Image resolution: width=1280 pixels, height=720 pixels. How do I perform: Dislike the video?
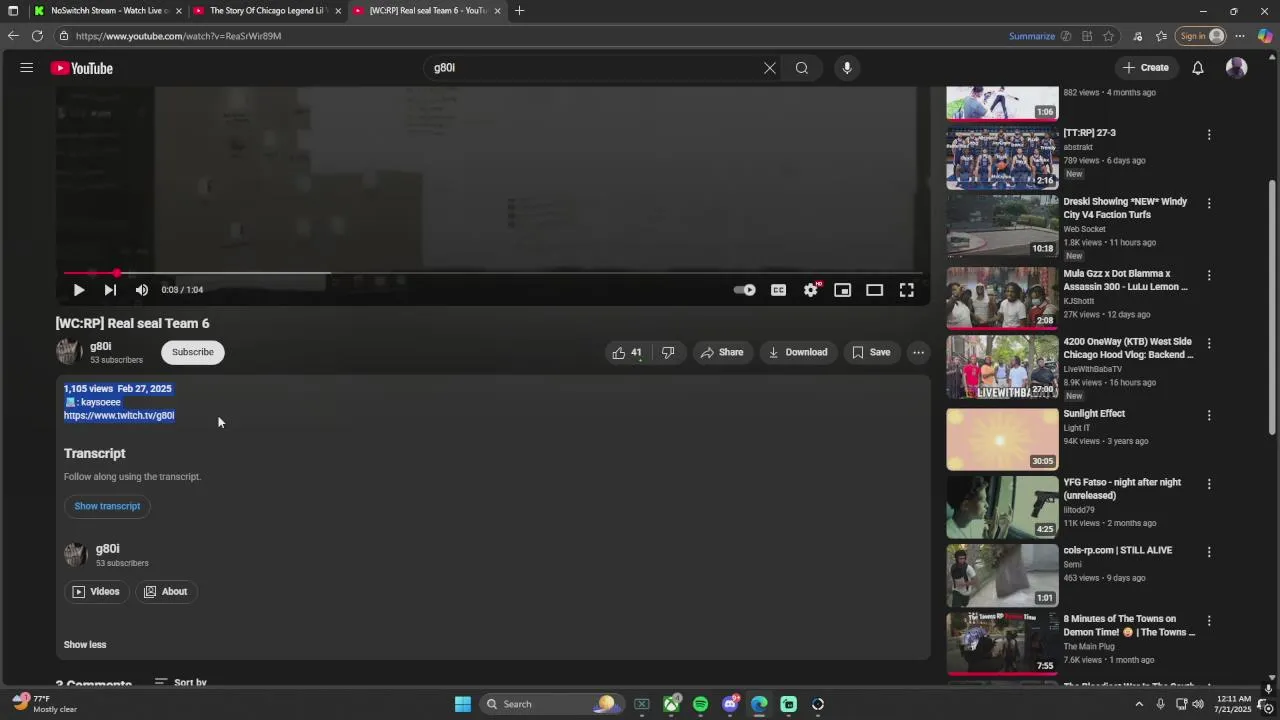(x=668, y=352)
